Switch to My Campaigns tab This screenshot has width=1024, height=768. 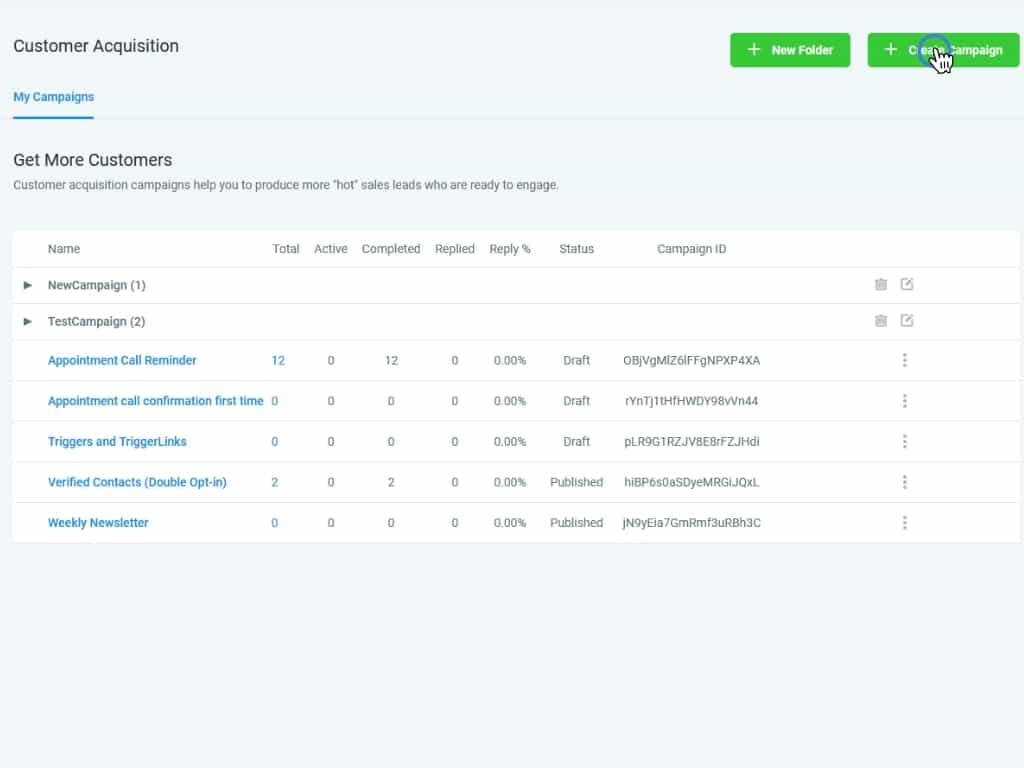[53, 97]
